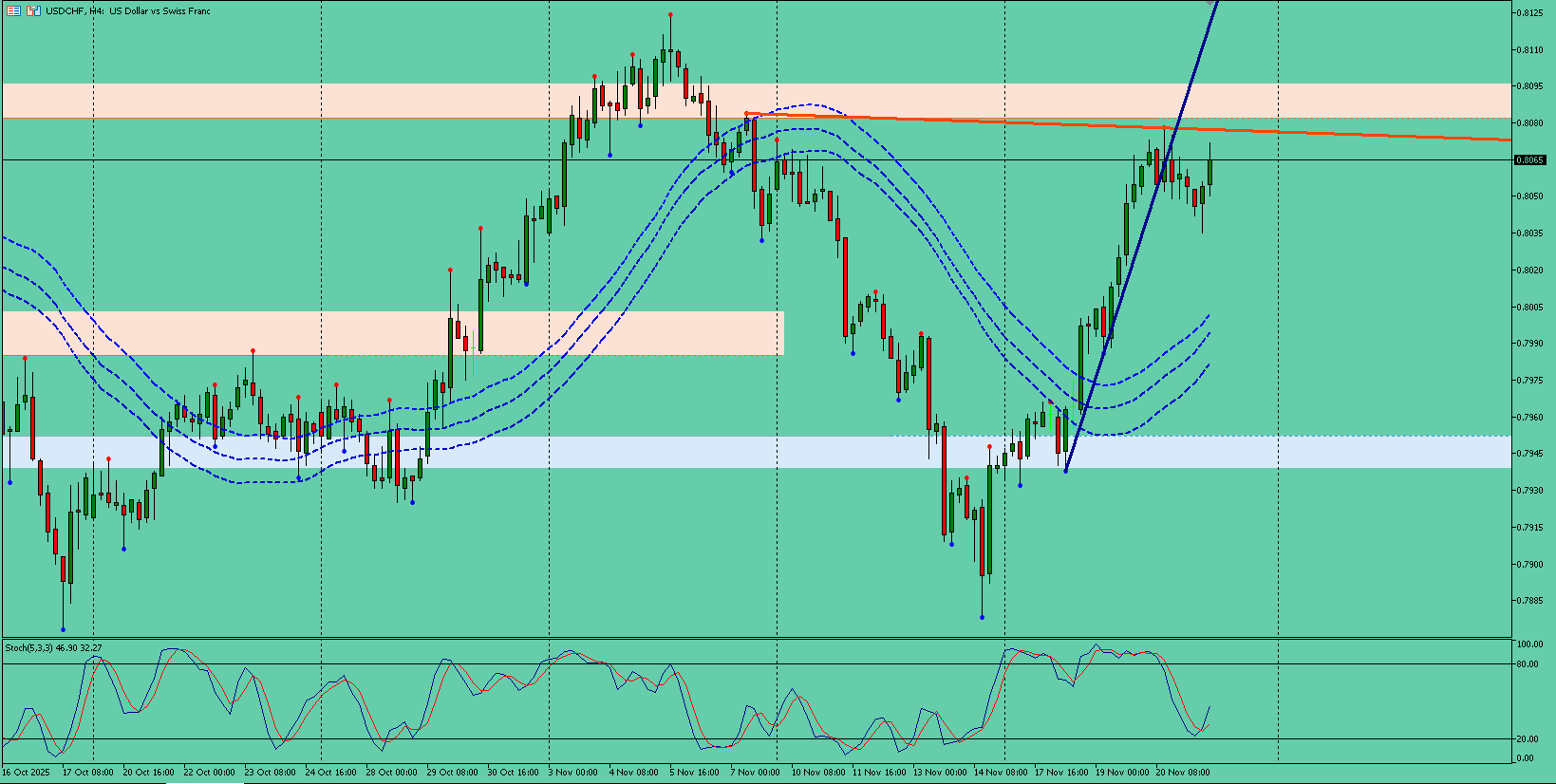Open the One Click Trading panel icon
The width and height of the screenshot is (1556, 784).
click(x=13, y=10)
